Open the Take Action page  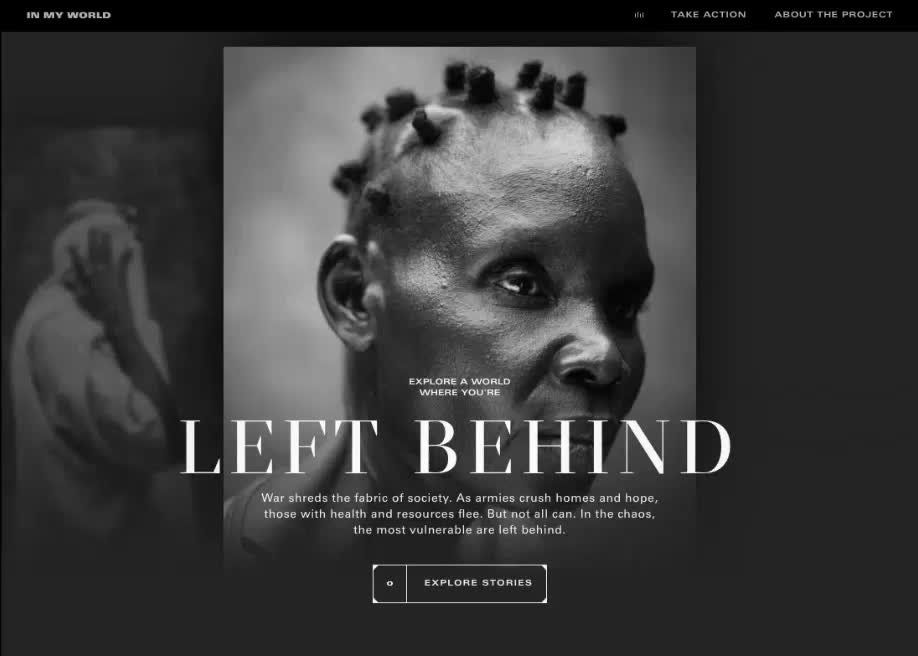(708, 15)
